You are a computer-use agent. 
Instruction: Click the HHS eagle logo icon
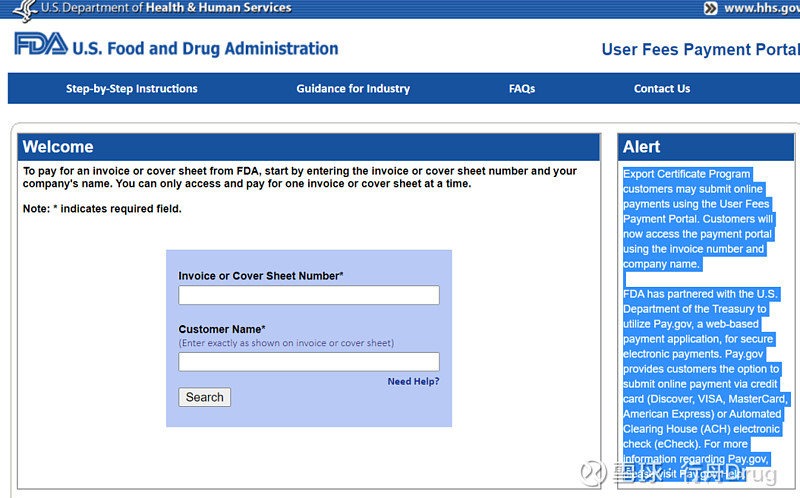click(x=24, y=10)
